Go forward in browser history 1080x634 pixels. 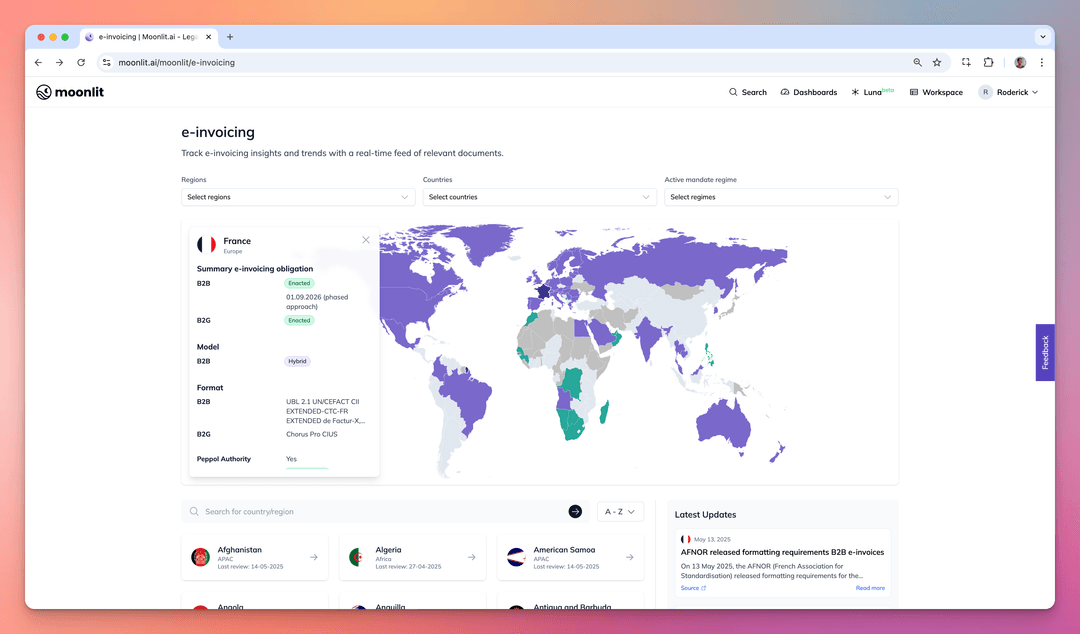(60, 62)
